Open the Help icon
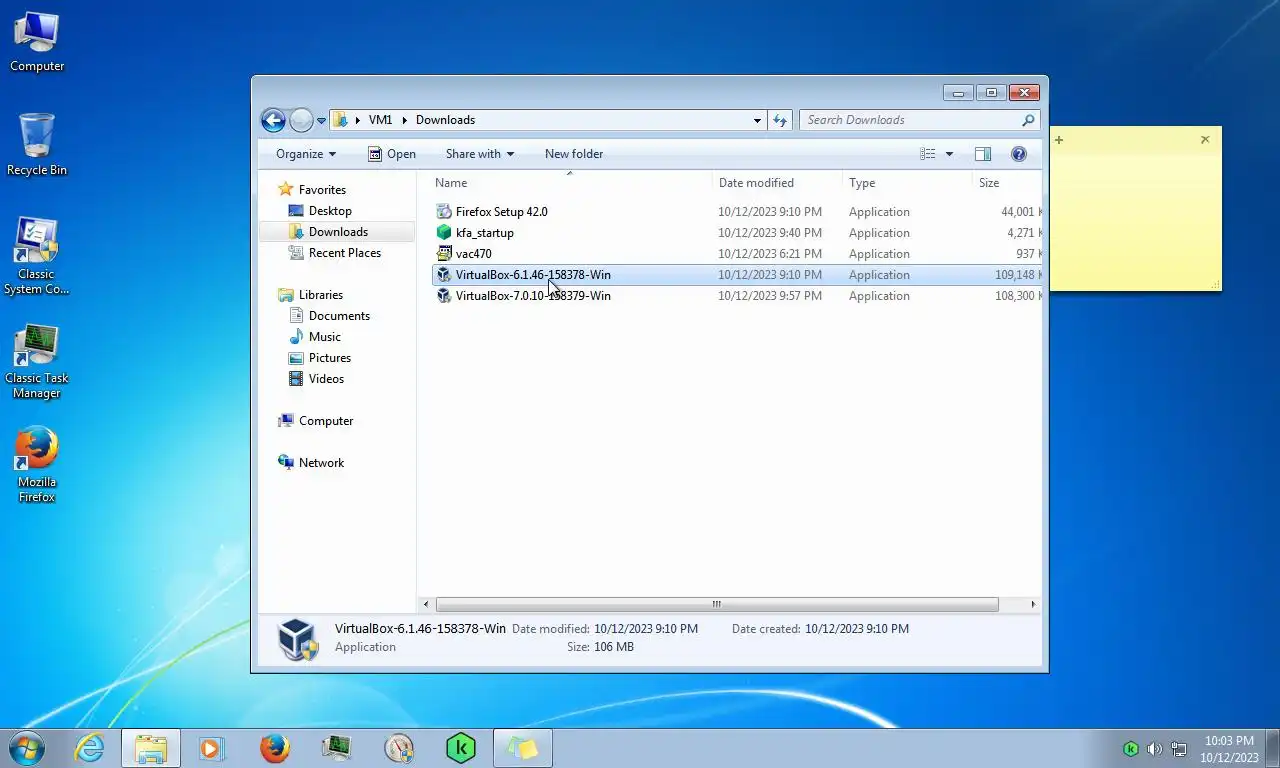This screenshot has height=768, width=1280. 1019,154
